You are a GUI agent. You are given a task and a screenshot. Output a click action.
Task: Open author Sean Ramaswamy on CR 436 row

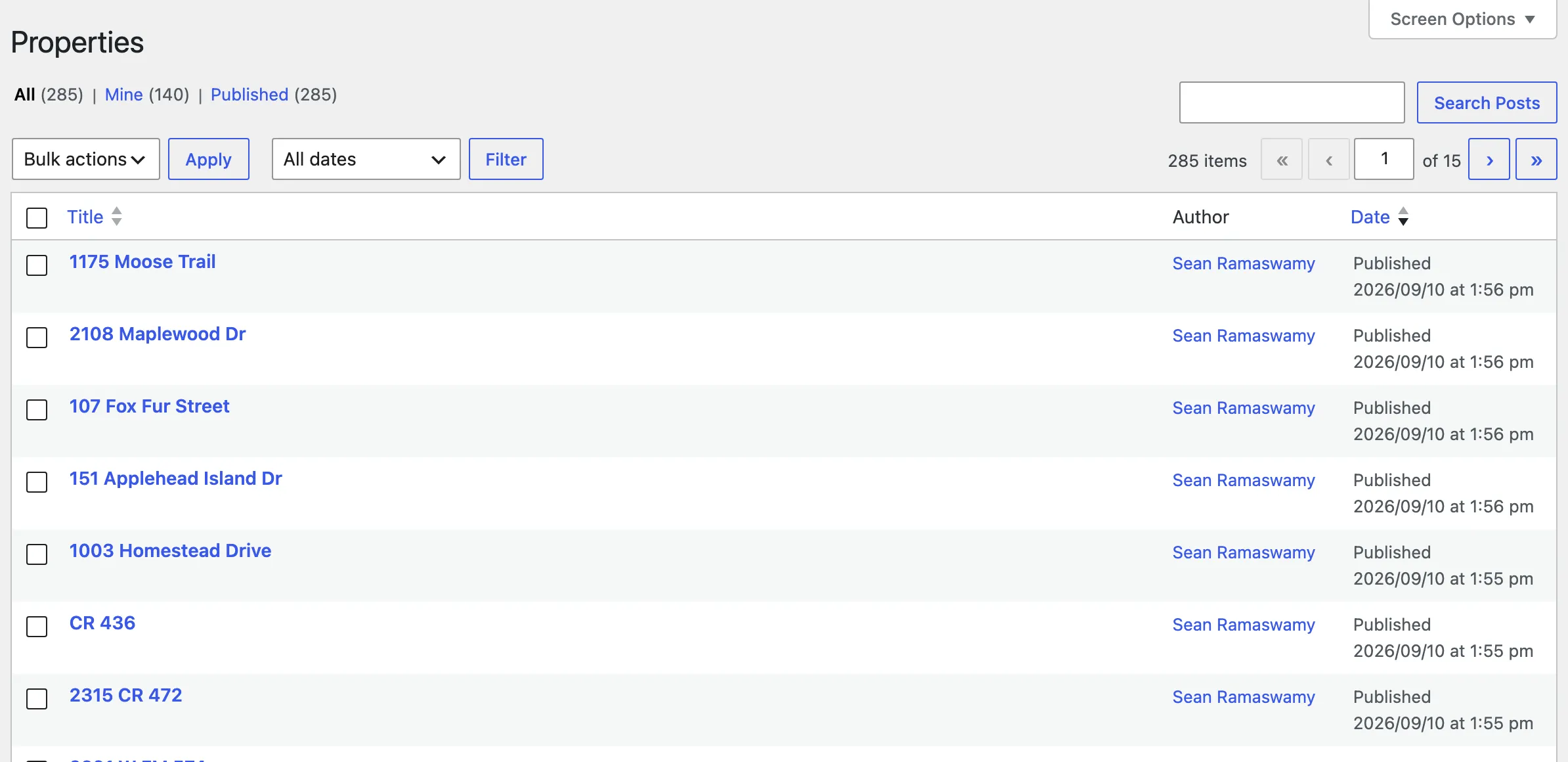click(x=1244, y=625)
